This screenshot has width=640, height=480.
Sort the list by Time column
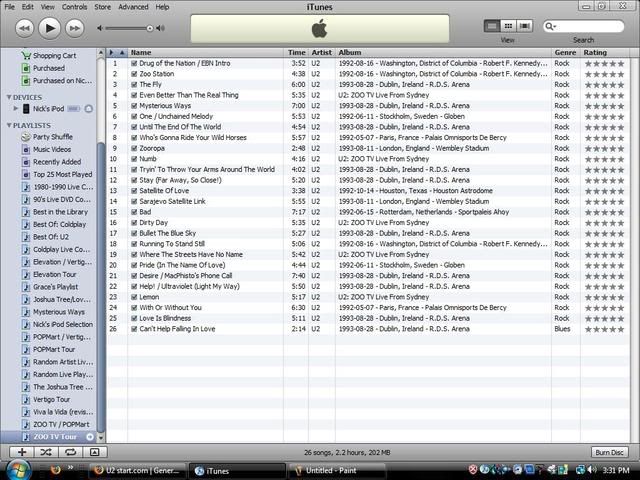pyautogui.click(x=296, y=52)
